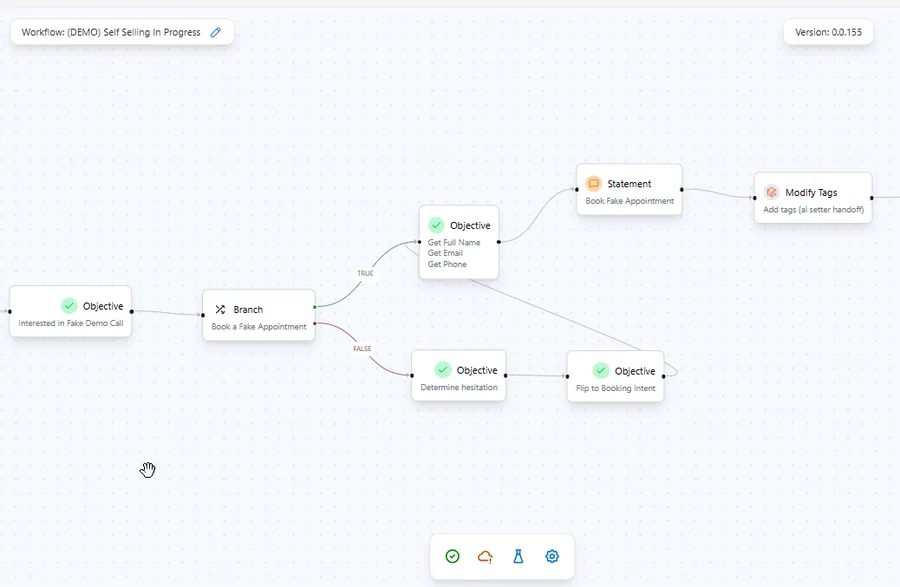Open the test flask icon
Image resolution: width=900 pixels, height=587 pixels.
point(518,556)
